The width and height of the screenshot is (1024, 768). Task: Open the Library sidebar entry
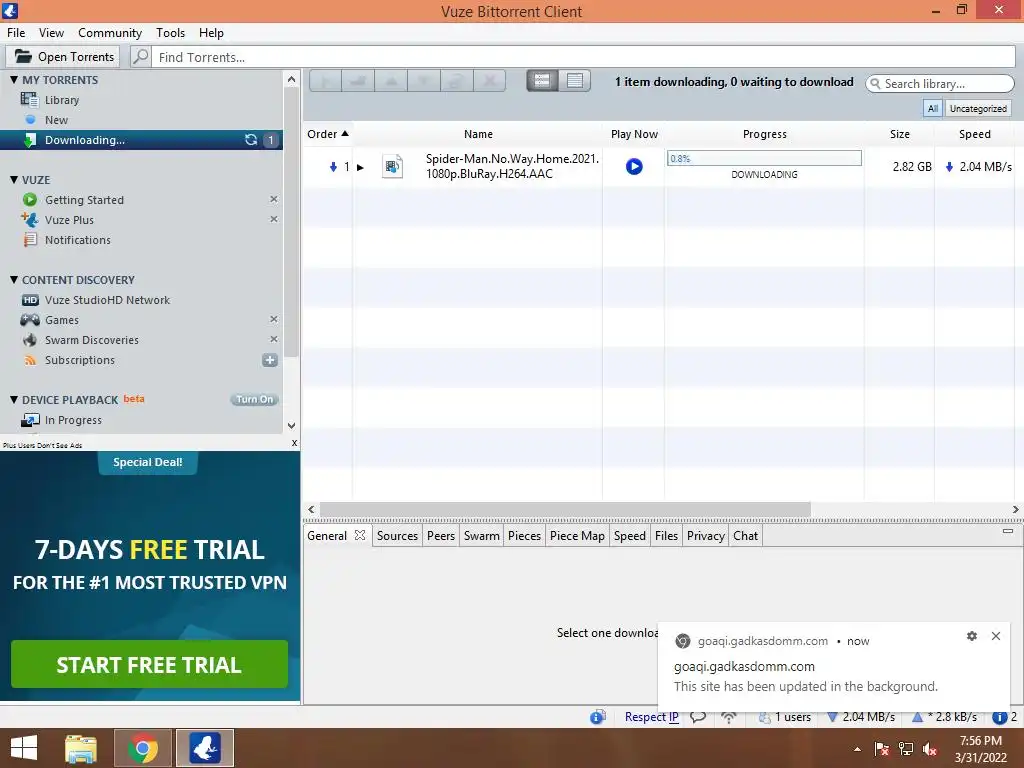click(61, 100)
